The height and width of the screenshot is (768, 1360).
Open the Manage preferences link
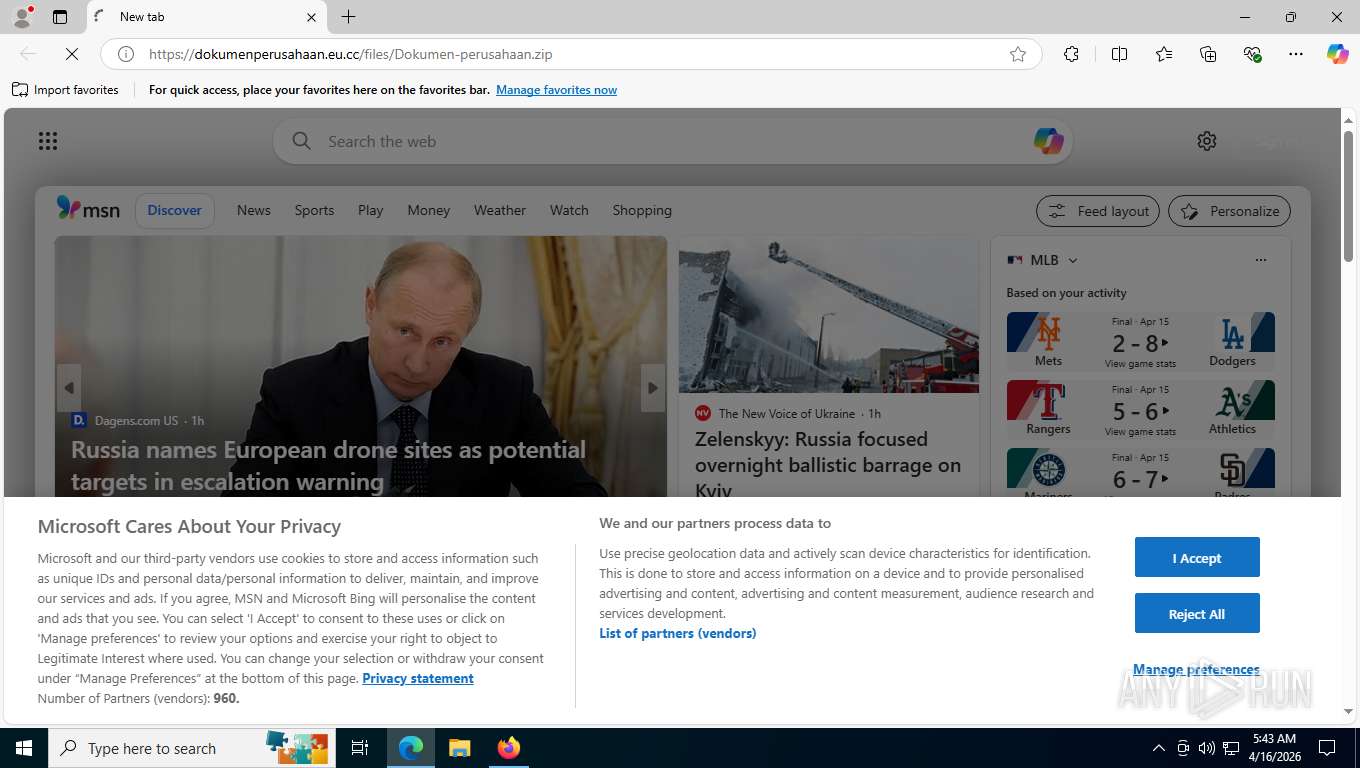coord(1196,669)
